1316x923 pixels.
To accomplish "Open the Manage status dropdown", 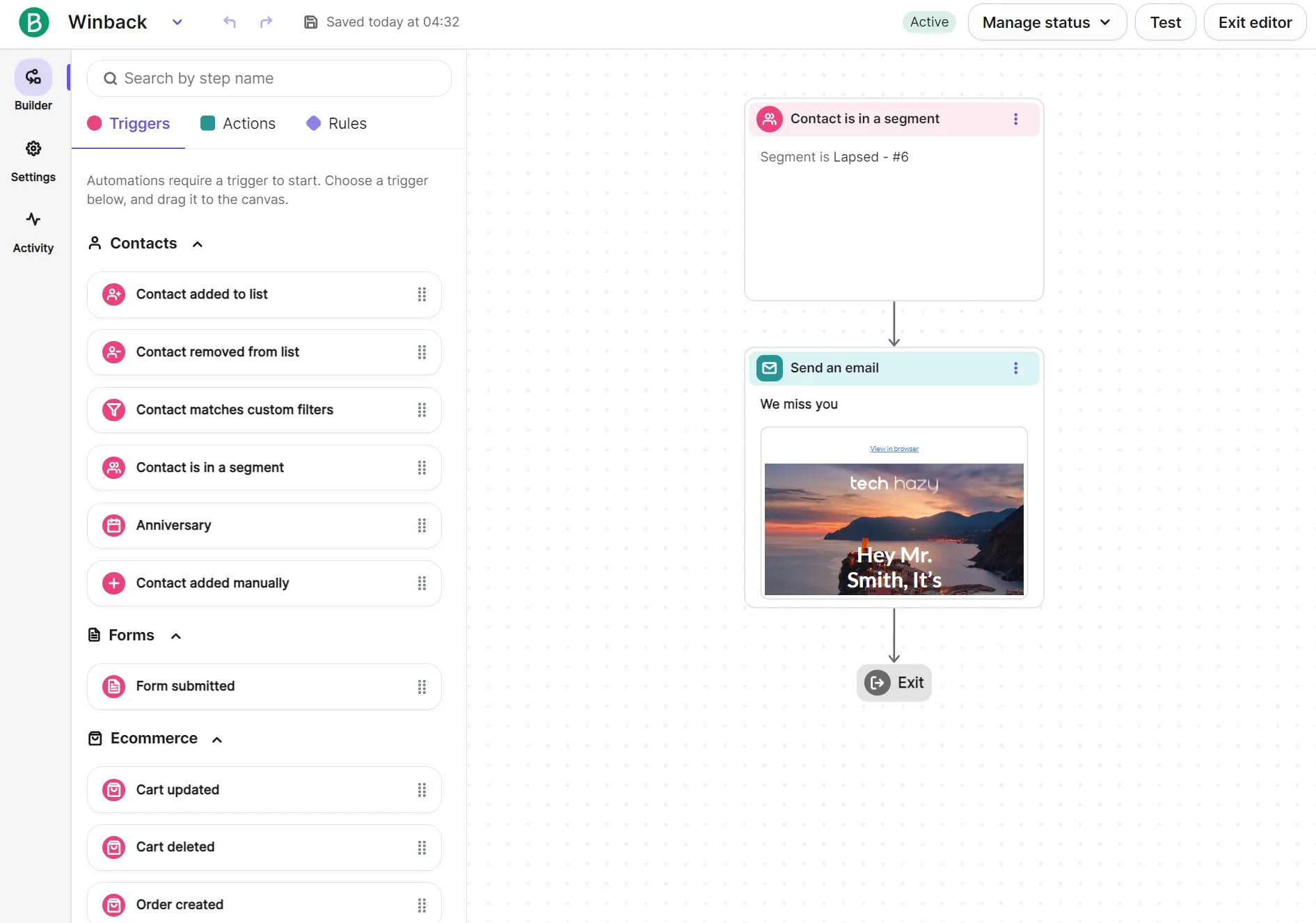I will pos(1047,22).
